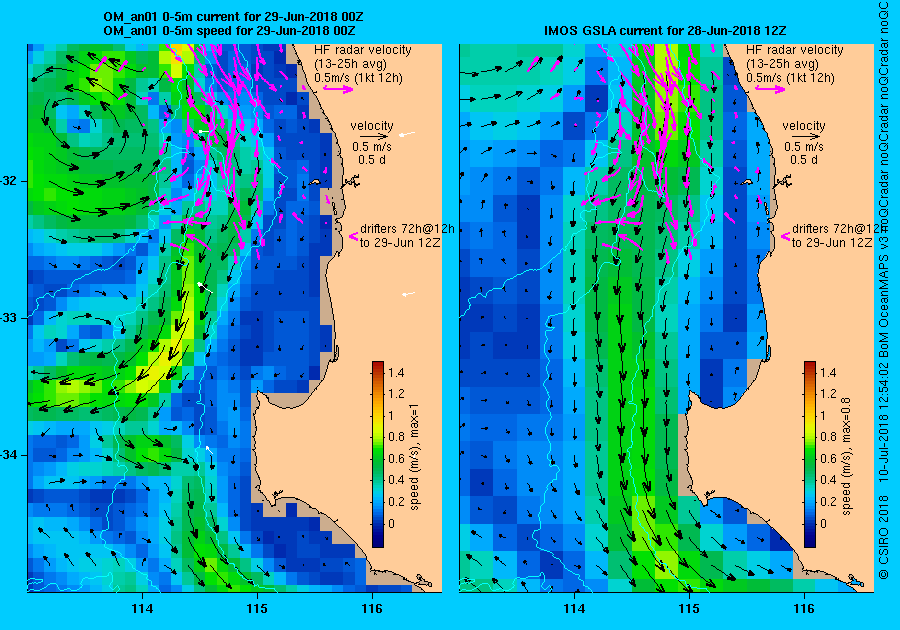Click 'speed (m/s), max=0.8' color bar label
Image resolution: width=900 pixels, height=630 pixels.
click(x=846, y=456)
